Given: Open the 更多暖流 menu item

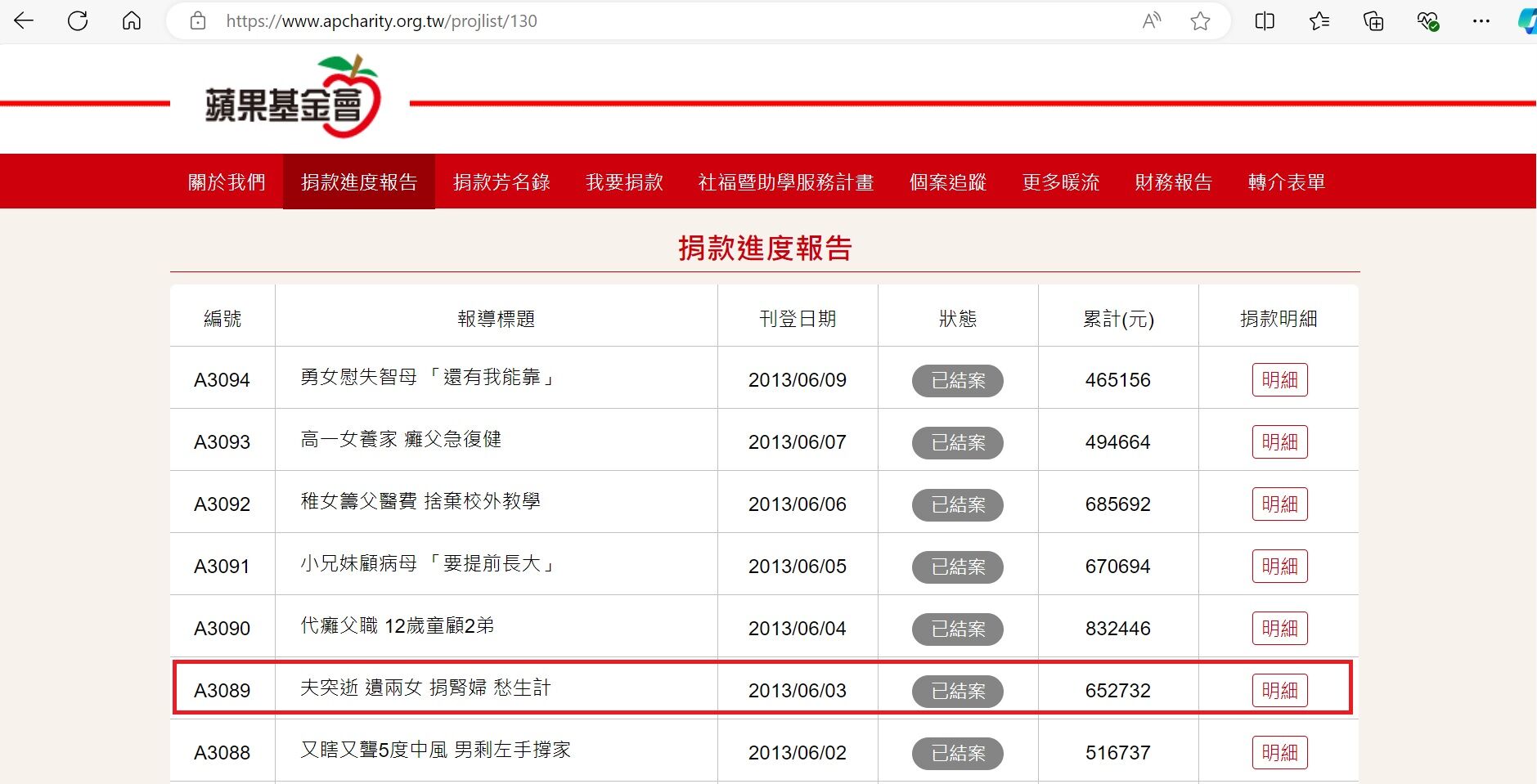Looking at the screenshot, I should click(x=1061, y=181).
